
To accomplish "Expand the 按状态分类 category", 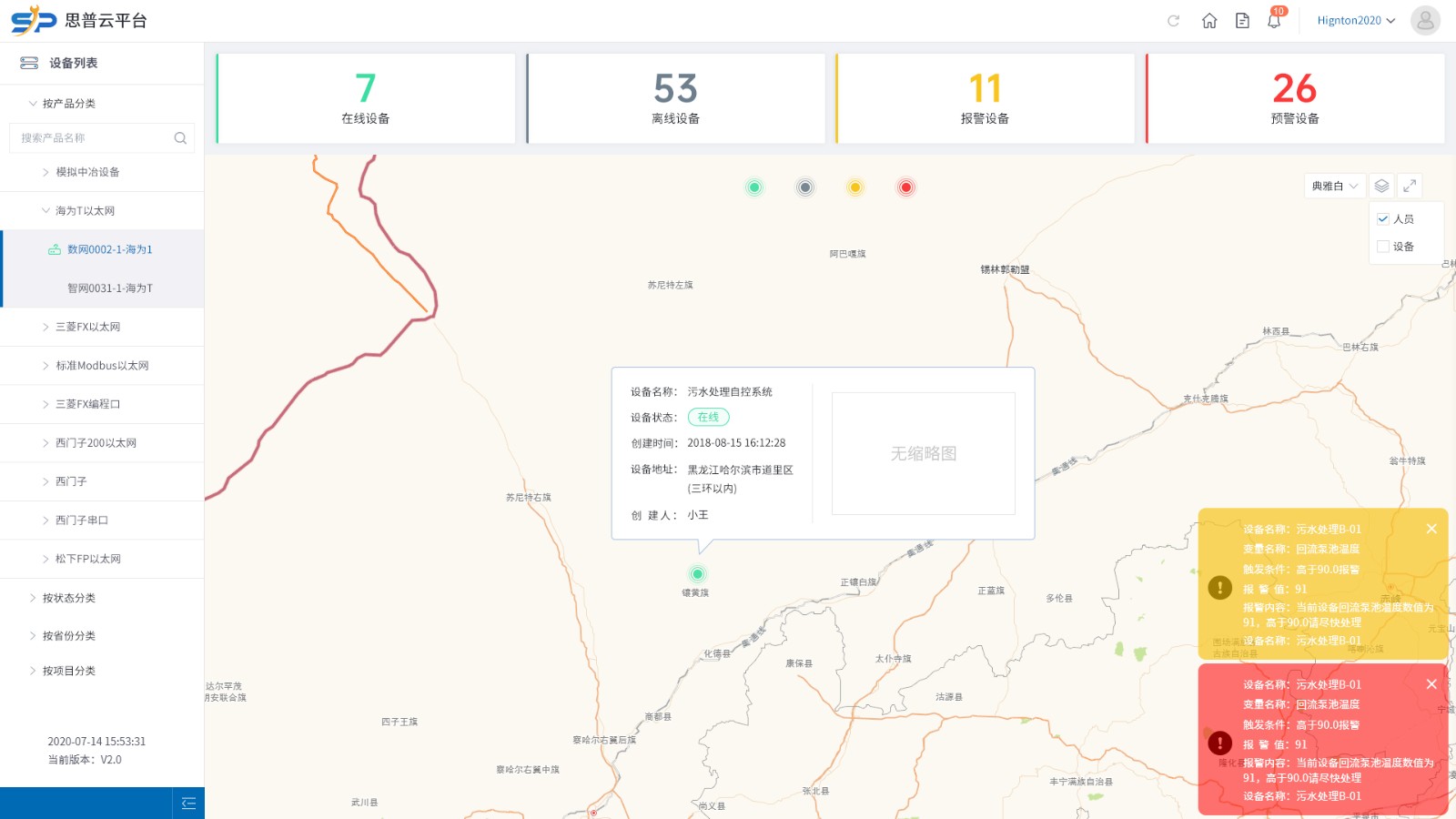I will pyautogui.click(x=69, y=598).
